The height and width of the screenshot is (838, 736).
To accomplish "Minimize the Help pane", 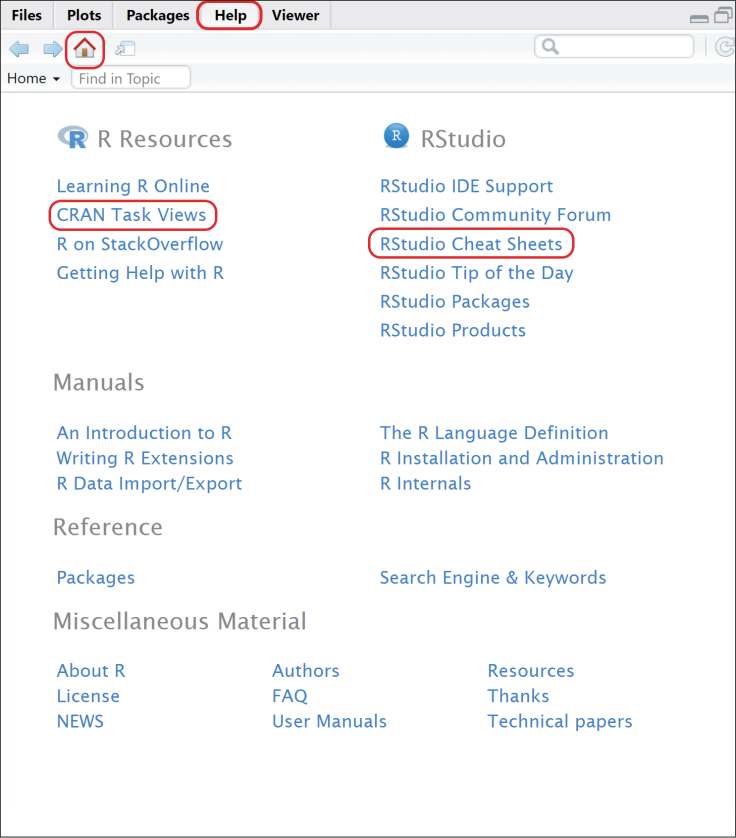I will [x=699, y=17].
